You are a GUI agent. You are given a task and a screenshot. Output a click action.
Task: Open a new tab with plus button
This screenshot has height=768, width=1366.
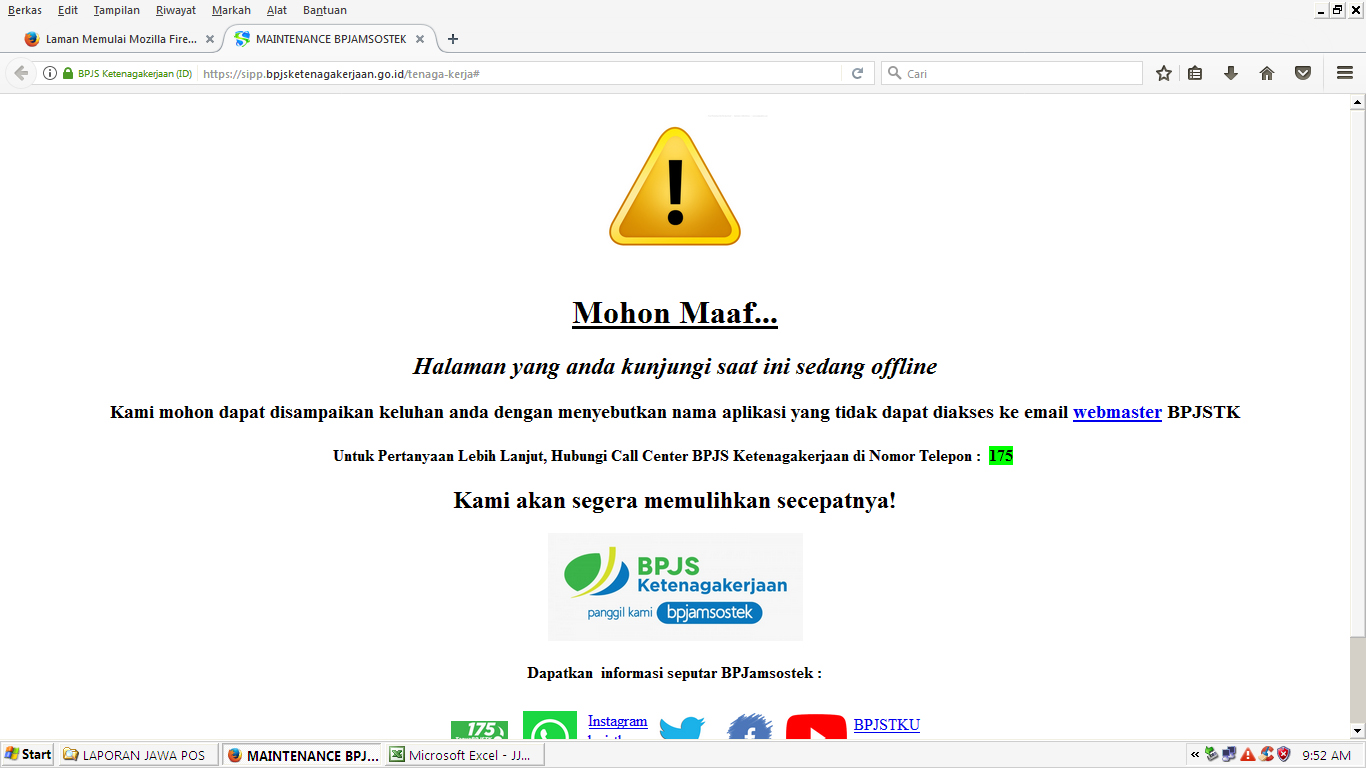pyautogui.click(x=453, y=39)
